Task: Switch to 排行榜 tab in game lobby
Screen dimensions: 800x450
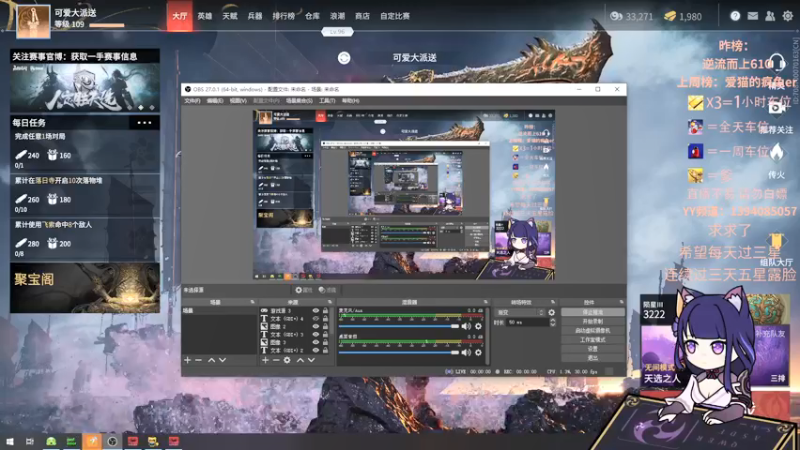Action: [284, 16]
